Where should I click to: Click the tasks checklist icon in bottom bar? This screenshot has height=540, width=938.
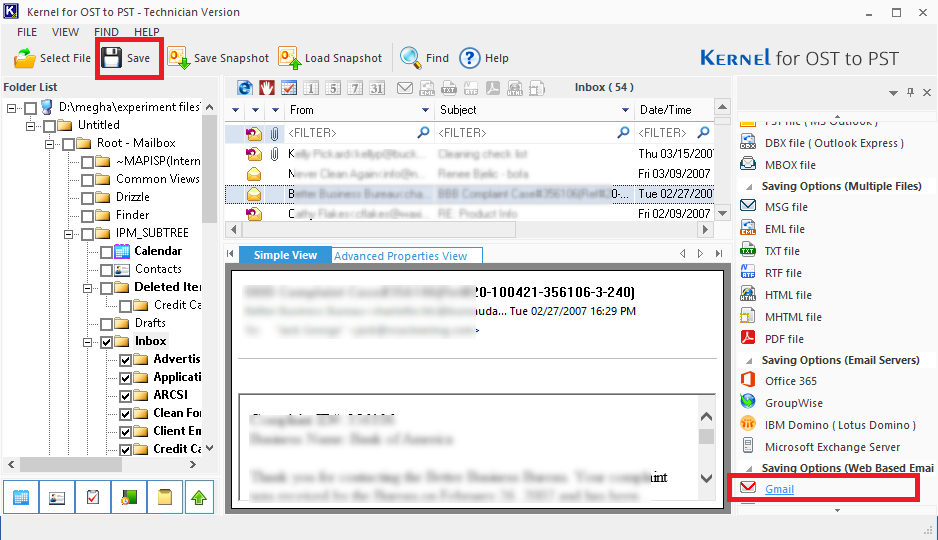pos(93,497)
